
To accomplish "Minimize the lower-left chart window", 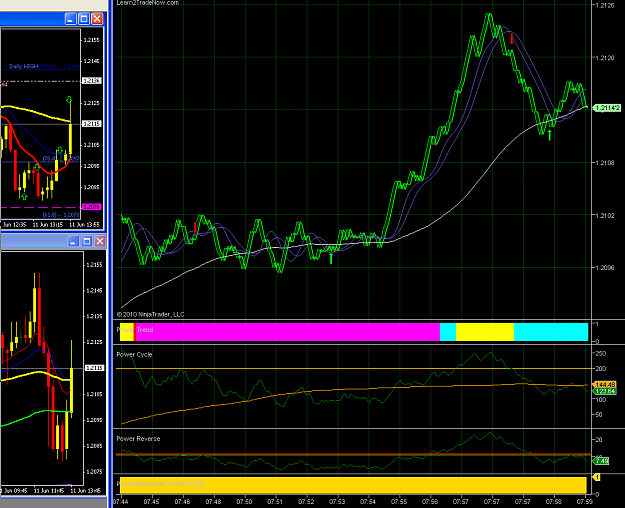I will 73,241.
